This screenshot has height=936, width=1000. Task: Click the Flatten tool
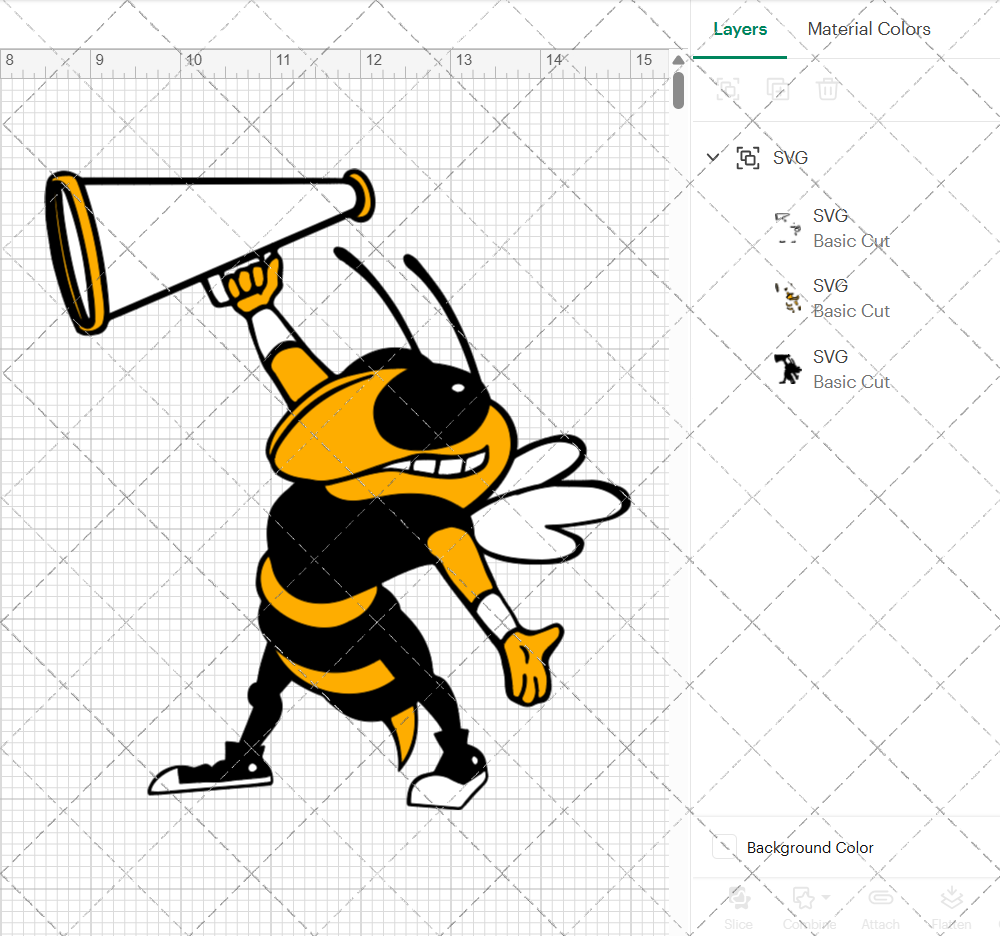[952, 907]
